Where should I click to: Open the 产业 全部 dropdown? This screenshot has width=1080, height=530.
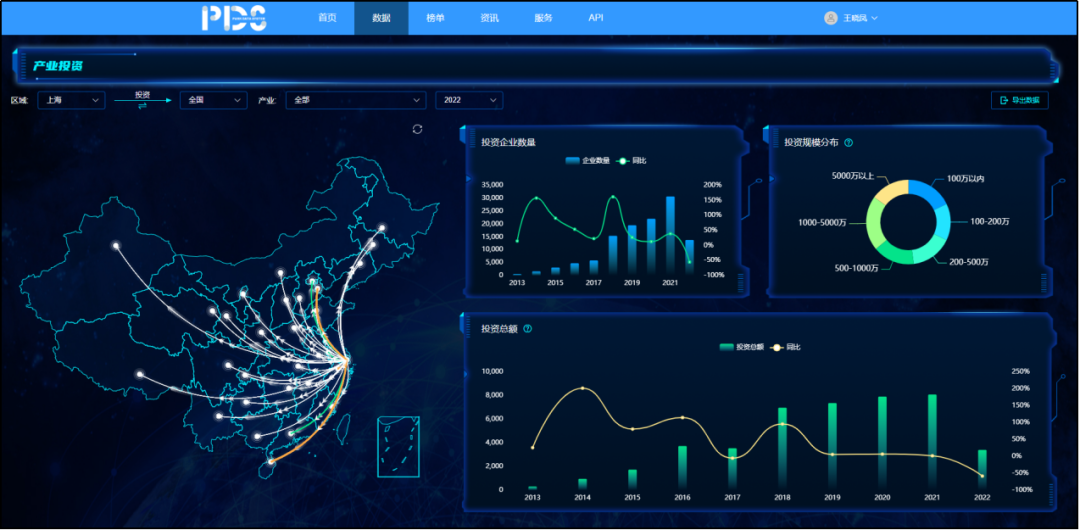point(355,100)
